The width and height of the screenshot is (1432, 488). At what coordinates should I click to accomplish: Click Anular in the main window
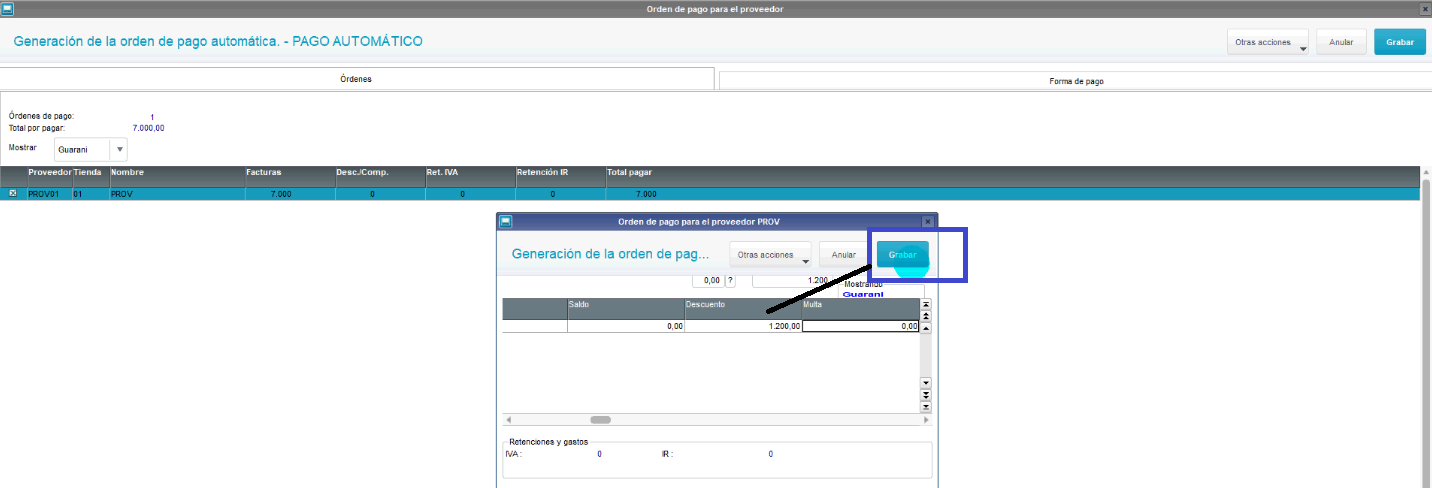[x=1342, y=43]
